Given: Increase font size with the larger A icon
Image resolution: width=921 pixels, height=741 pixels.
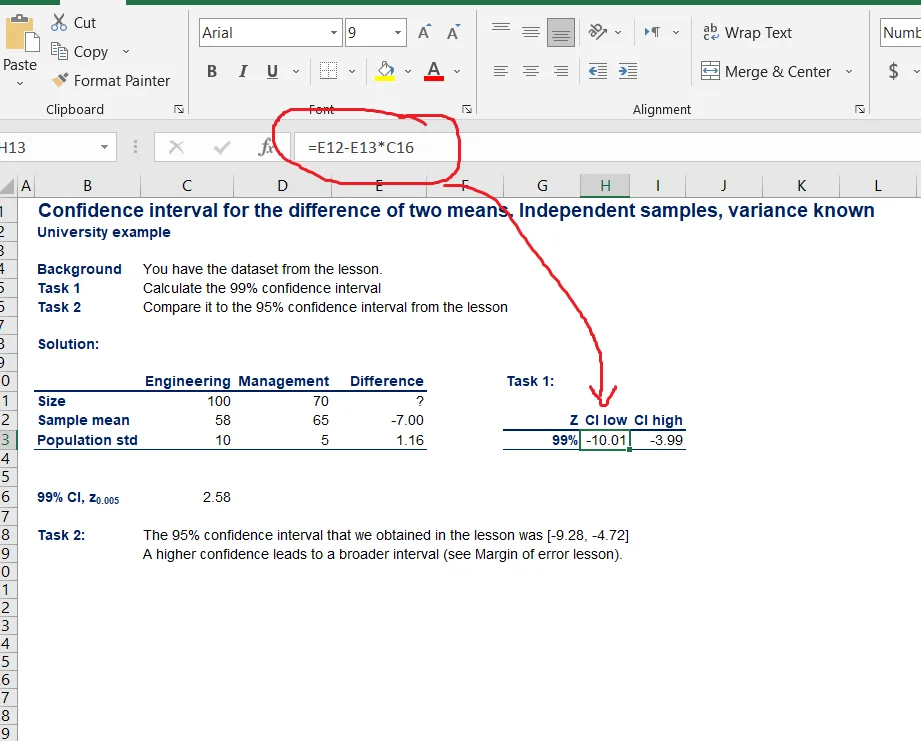Looking at the screenshot, I should click(424, 33).
